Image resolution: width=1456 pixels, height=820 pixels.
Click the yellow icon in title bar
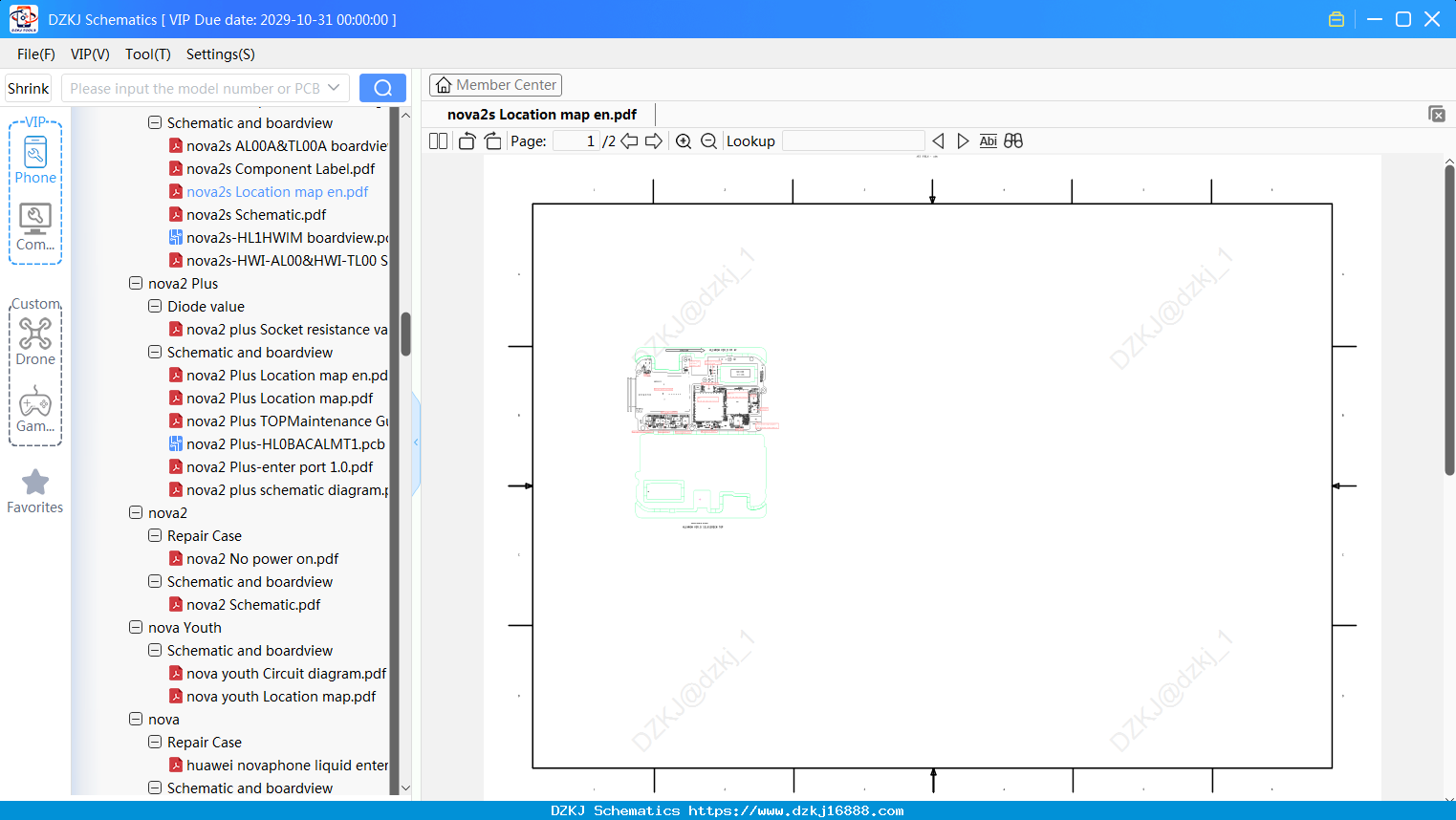pyautogui.click(x=1336, y=19)
